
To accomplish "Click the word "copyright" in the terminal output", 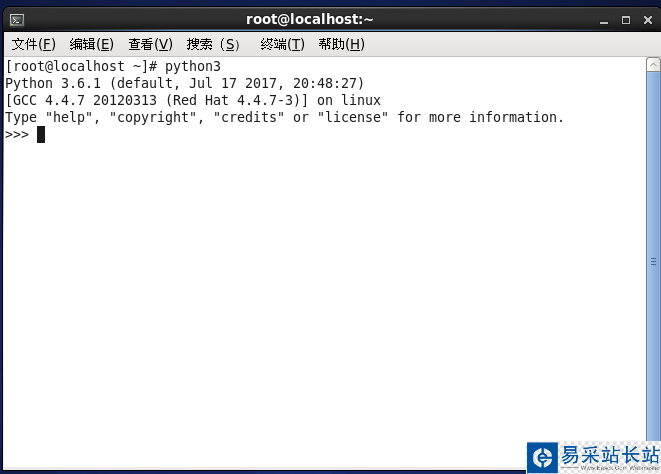I will 153,118.
